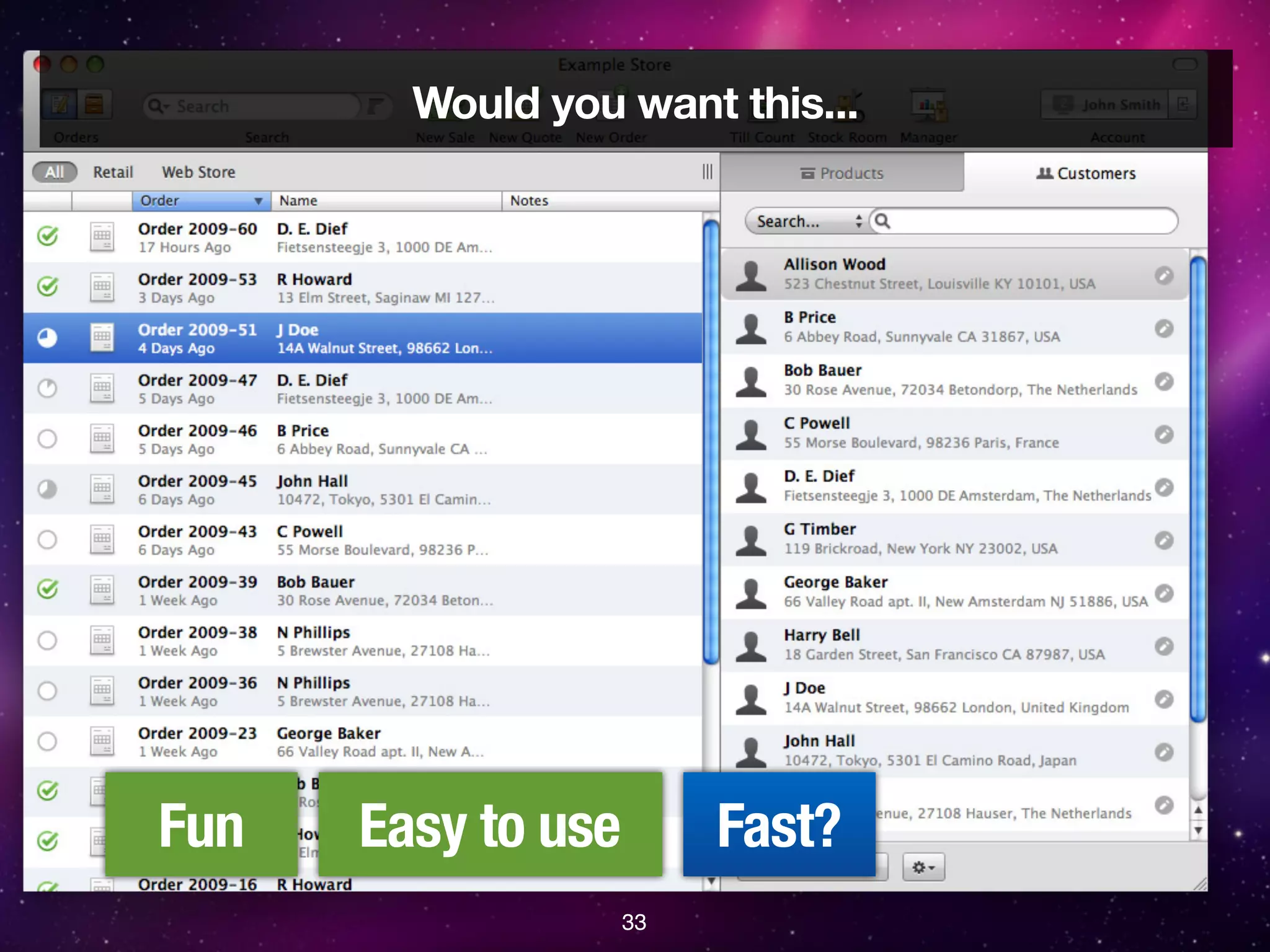Open the Search... criteria popup

(809, 221)
